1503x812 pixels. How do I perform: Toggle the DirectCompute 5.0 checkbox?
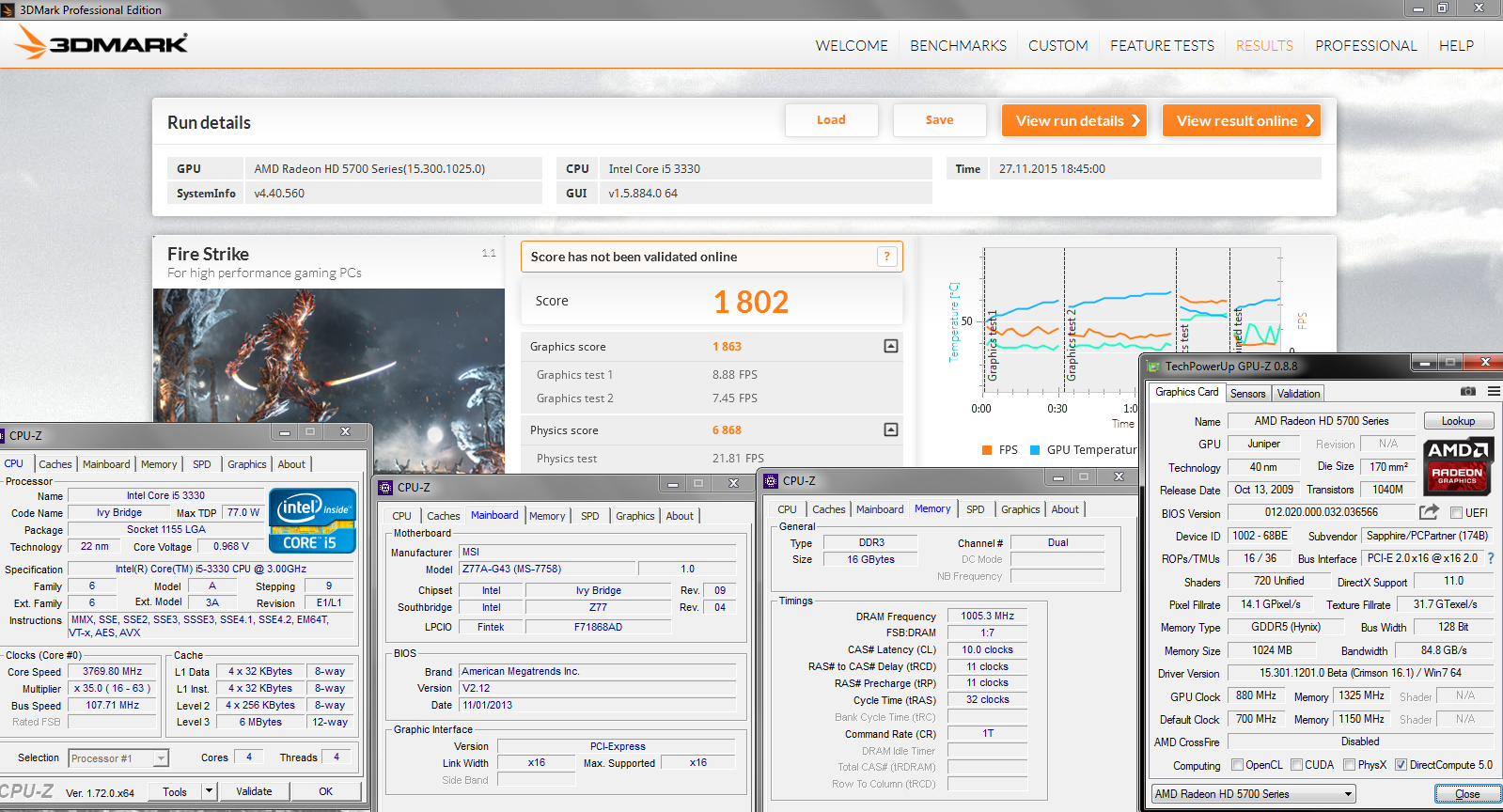click(x=1401, y=765)
